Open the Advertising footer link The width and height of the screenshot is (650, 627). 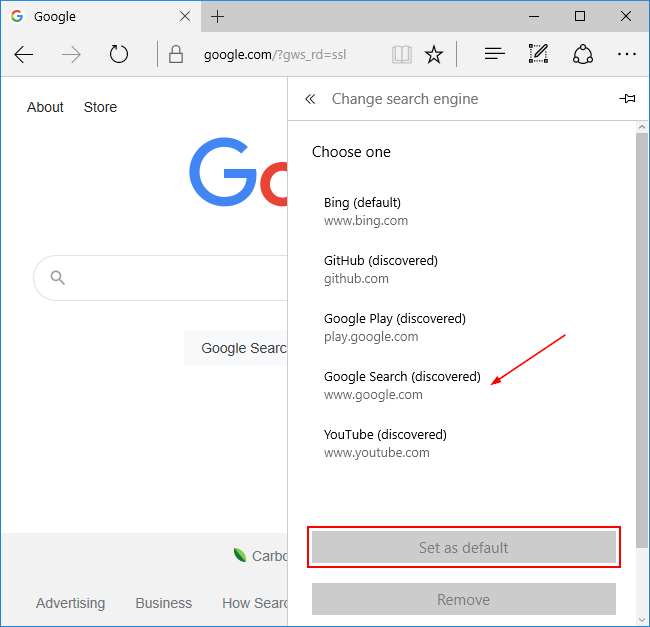point(70,603)
